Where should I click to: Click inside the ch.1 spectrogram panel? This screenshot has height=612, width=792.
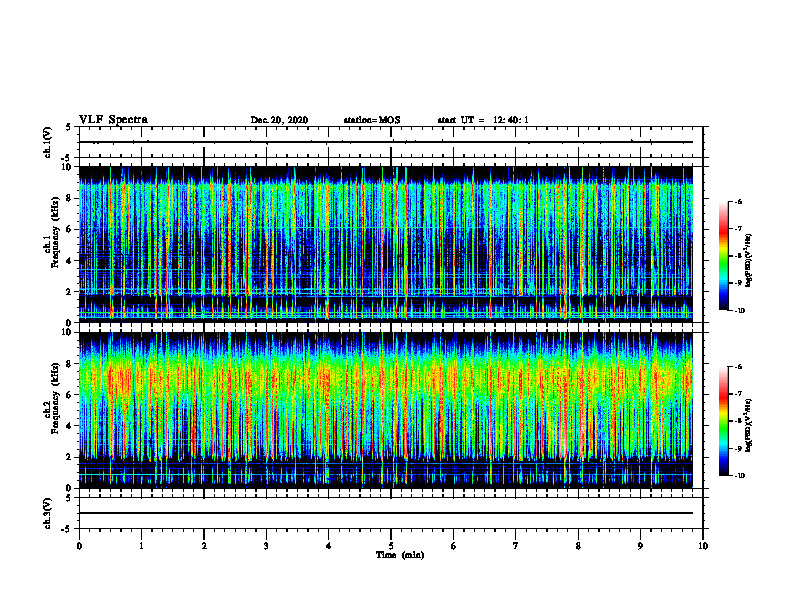(386, 244)
